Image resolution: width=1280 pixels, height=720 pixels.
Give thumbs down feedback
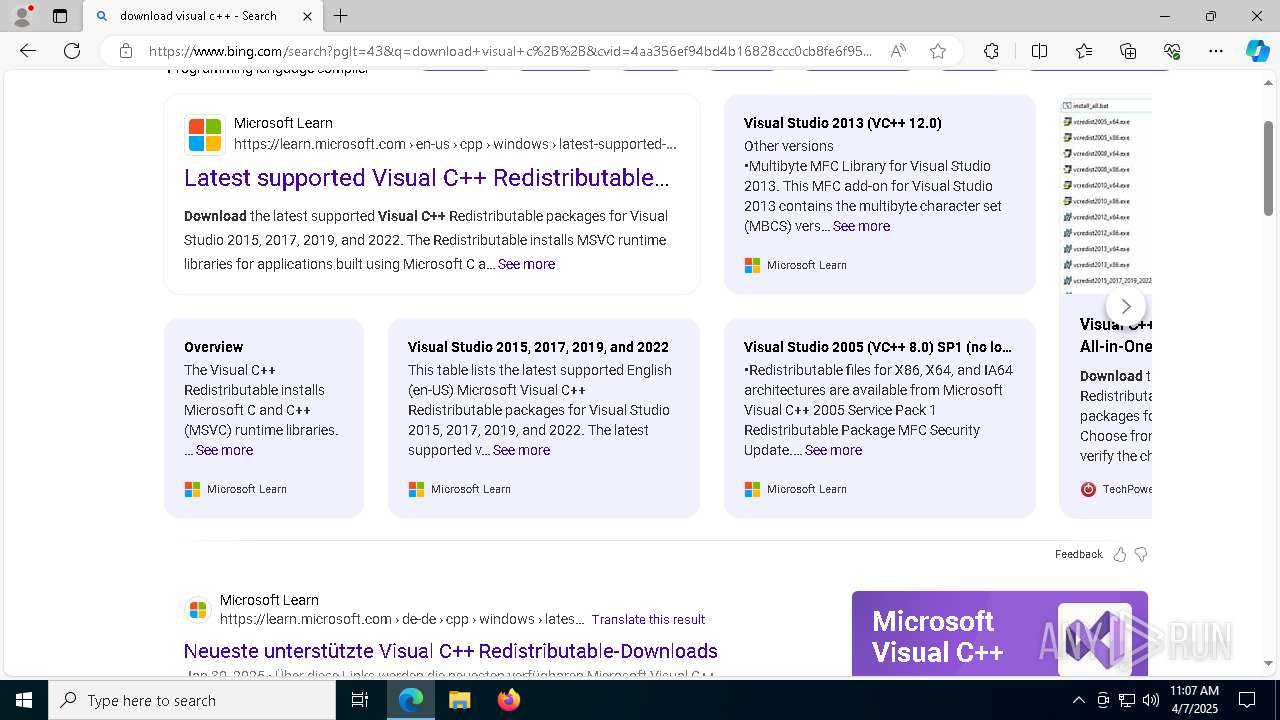coord(1141,554)
